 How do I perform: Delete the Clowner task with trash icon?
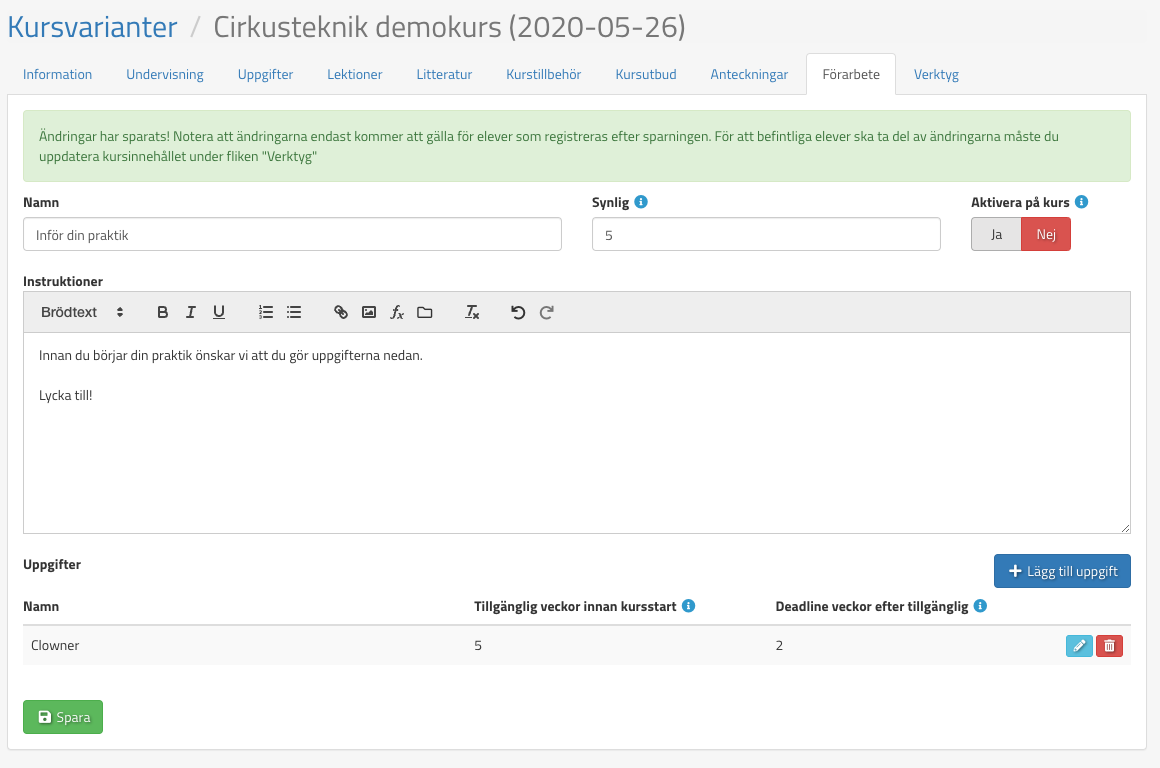click(x=1109, y=646)
